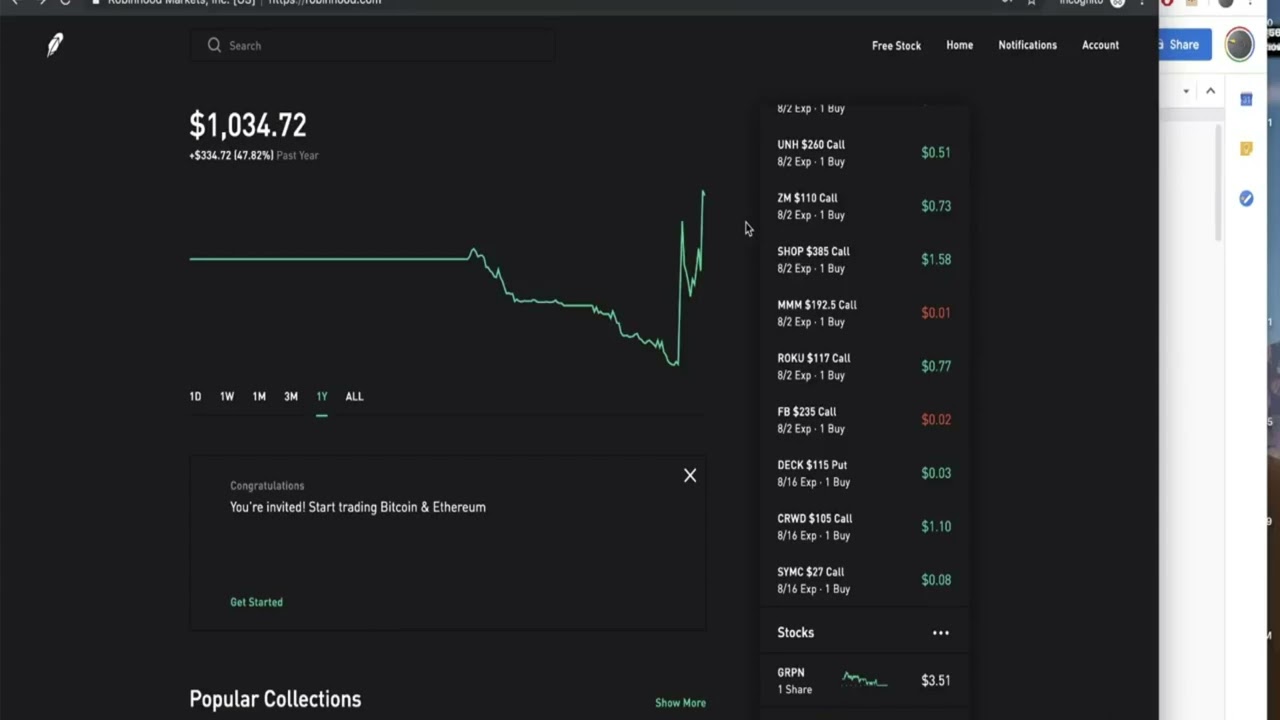Click the $3.51 GRPN price
The width and height of the screenshot is (1280, 720).
936,680
